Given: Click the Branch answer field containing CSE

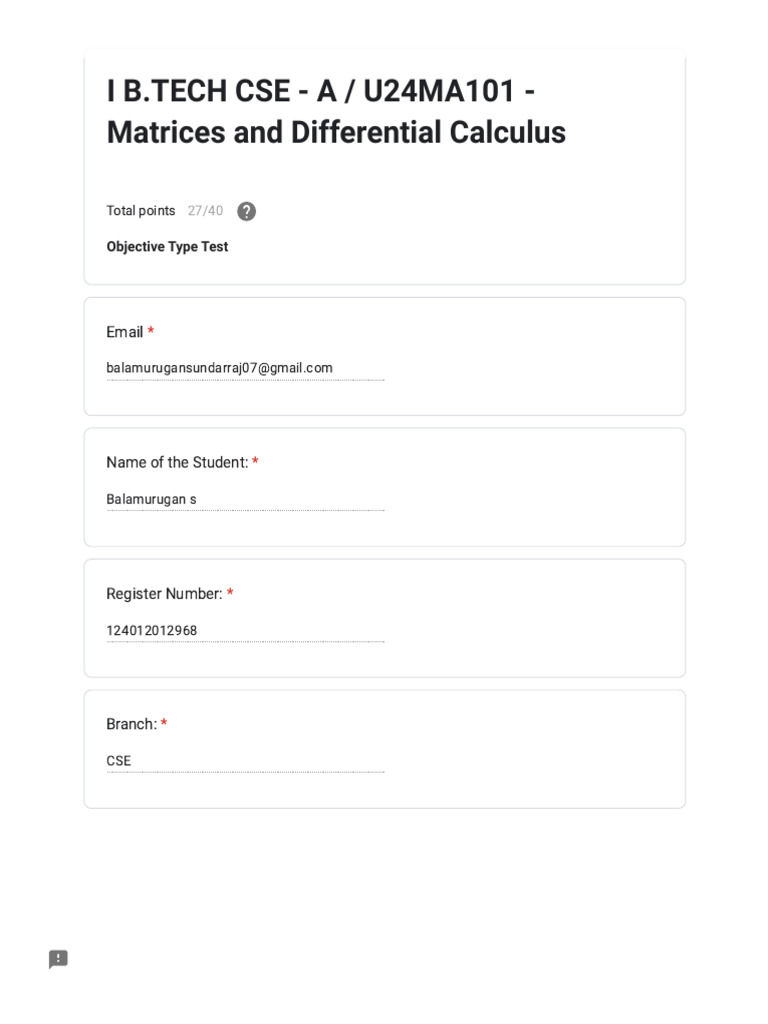Looking at the screenshot, I should (x=245, y=761).
